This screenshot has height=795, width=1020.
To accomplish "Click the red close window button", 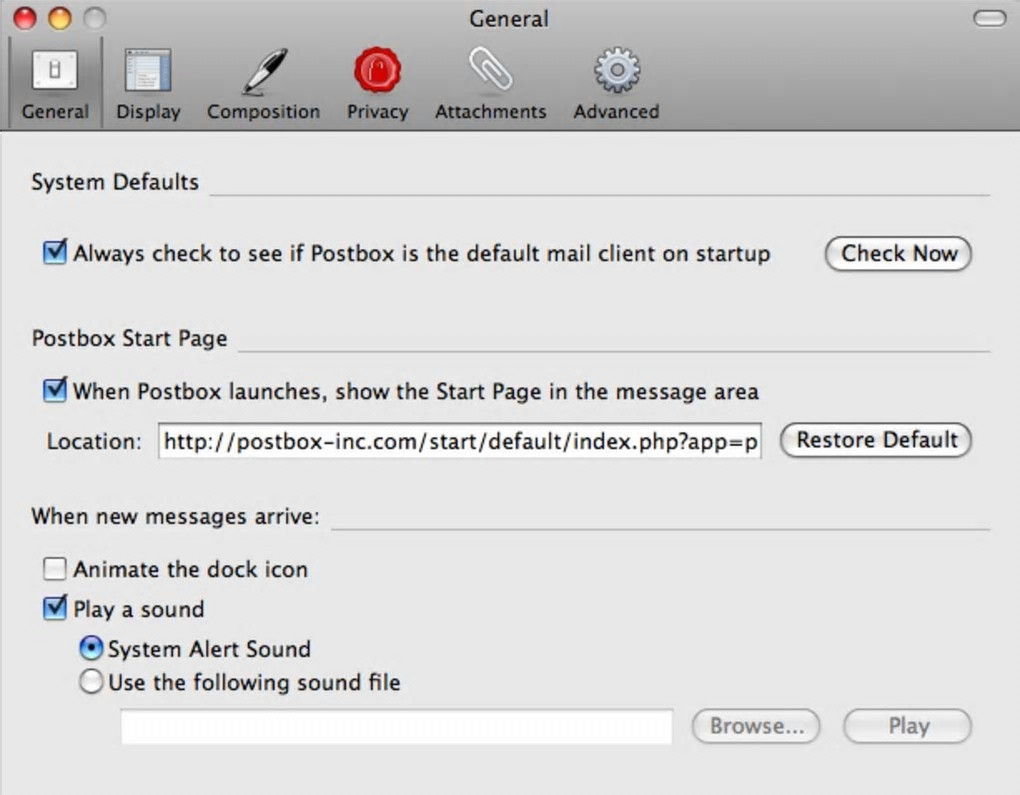I will tap(25, 18).
